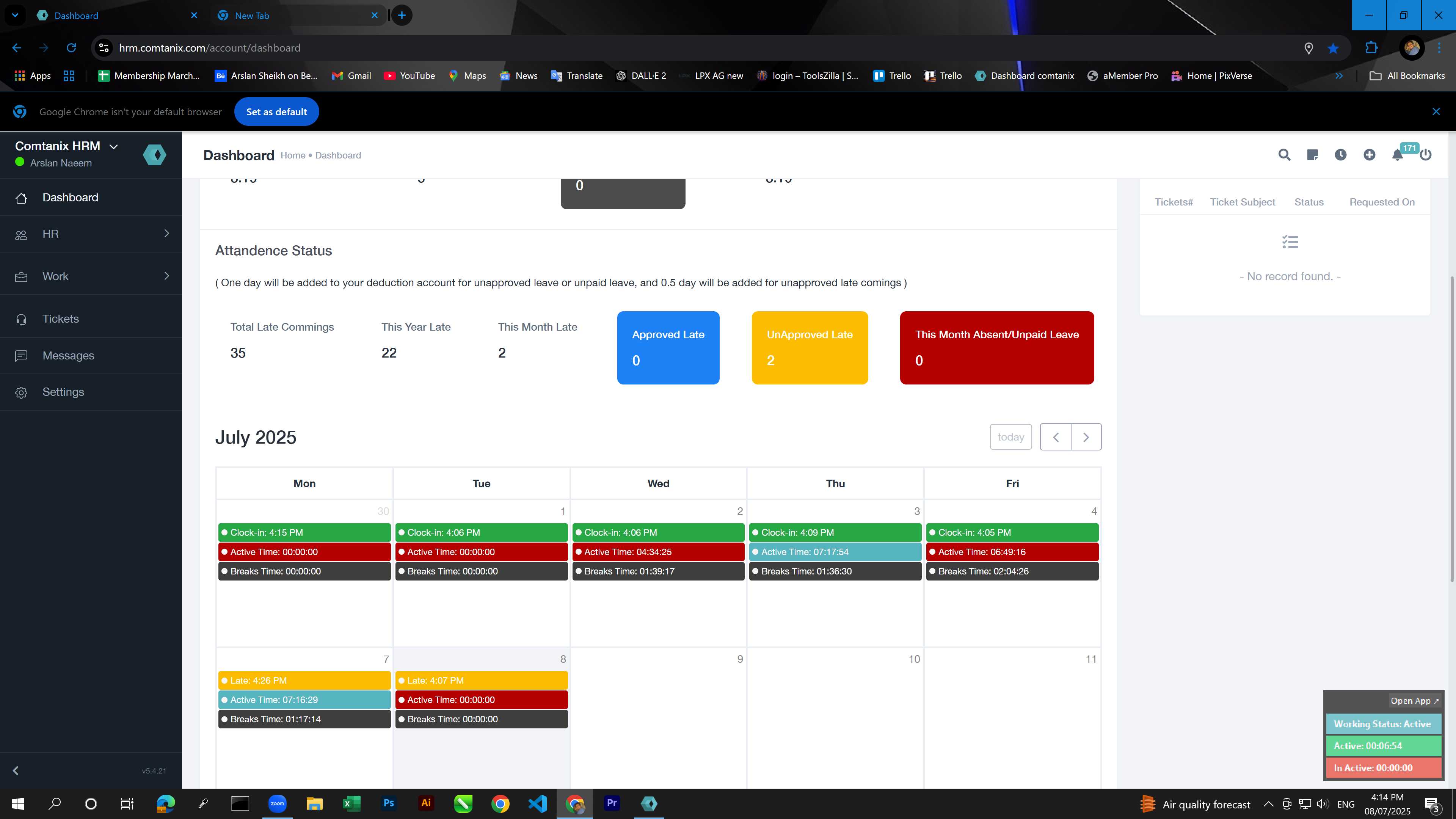Open the location icon in address bar
Screen dimensions: 1456x819
point(1308,48)
